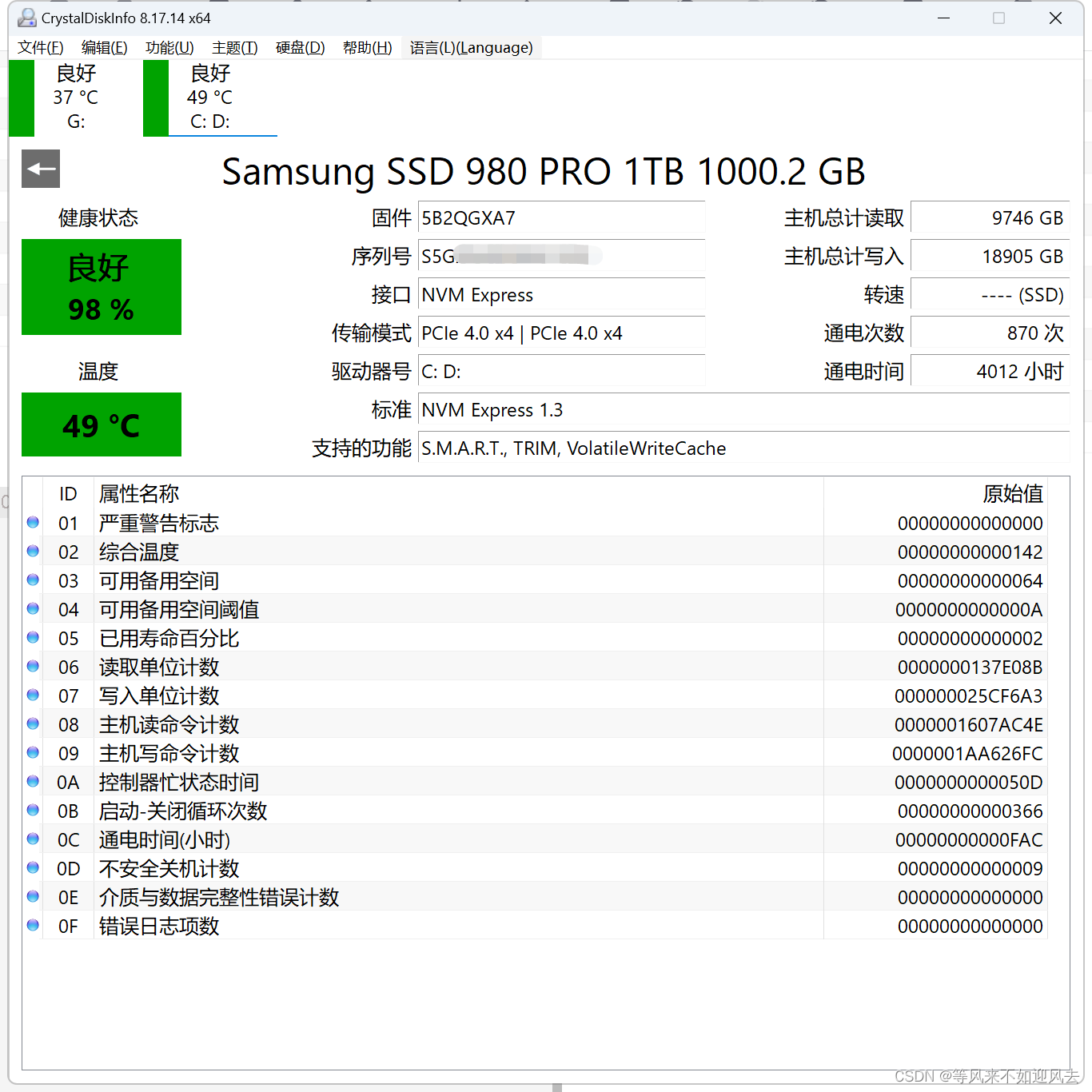Click rotation rate value ---- (SSD)
Viewport: 1092px width, 1092px height.
coord(990,294)
